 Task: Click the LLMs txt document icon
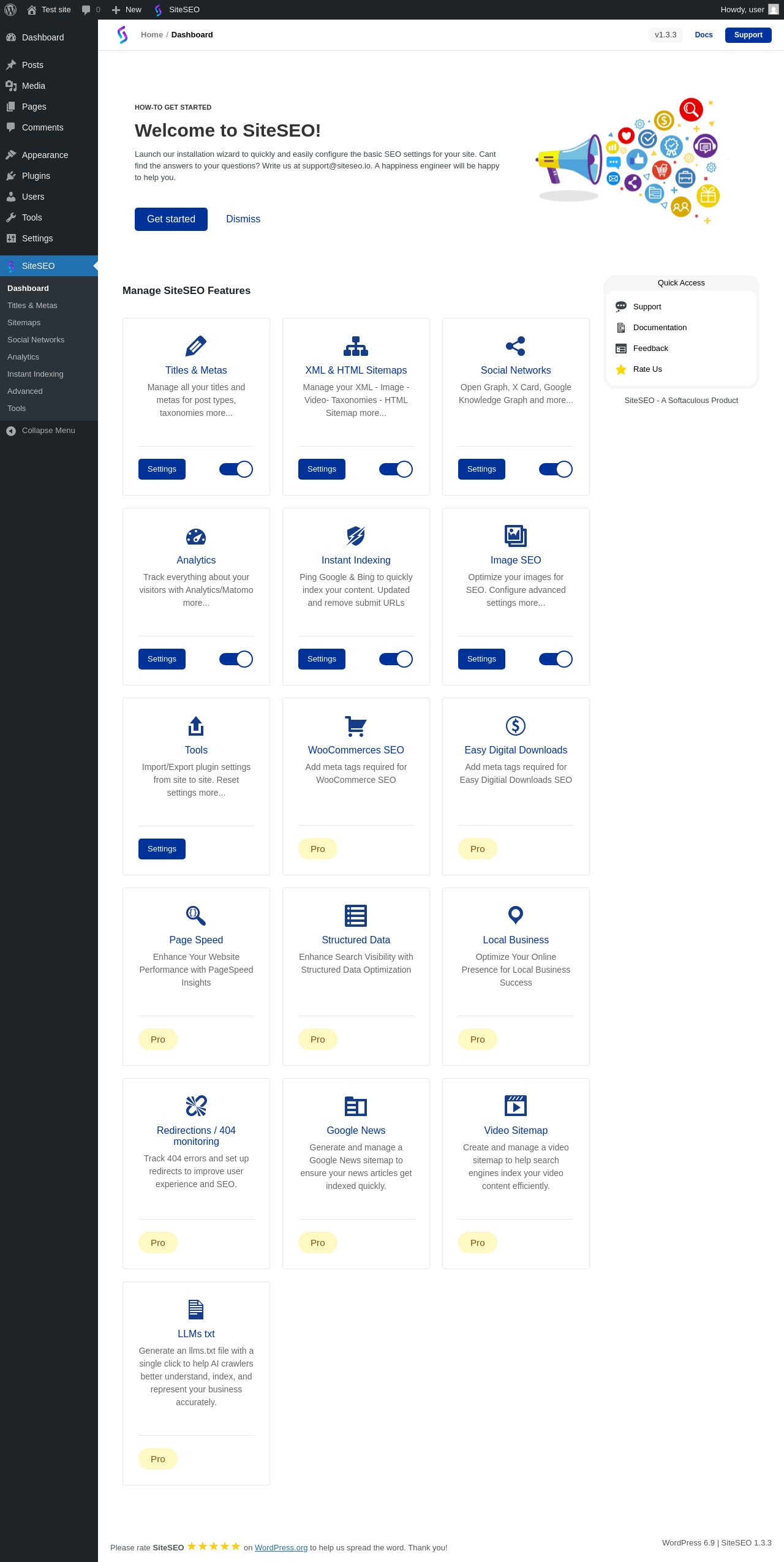pos(196,1309)
